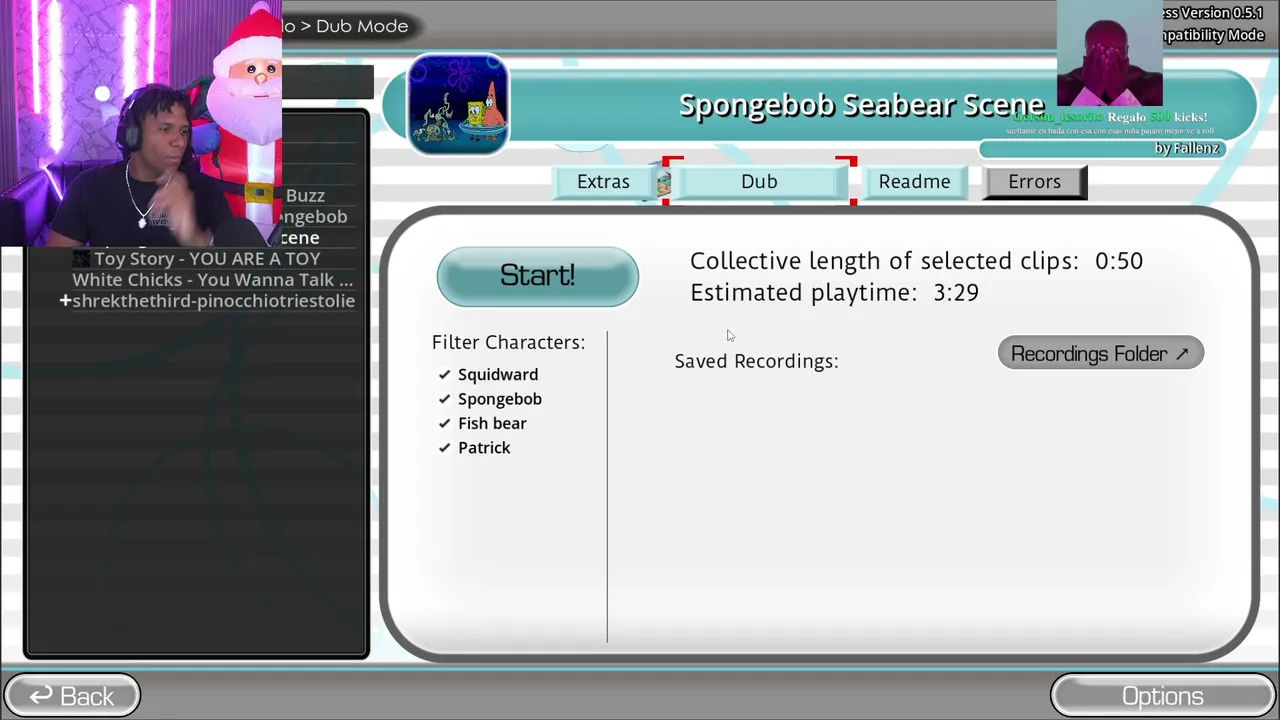This screenshot has height=720, width=1280.
Task: Click the Back arrow icon
Action: pyautogui.click(x=41, y=695)
